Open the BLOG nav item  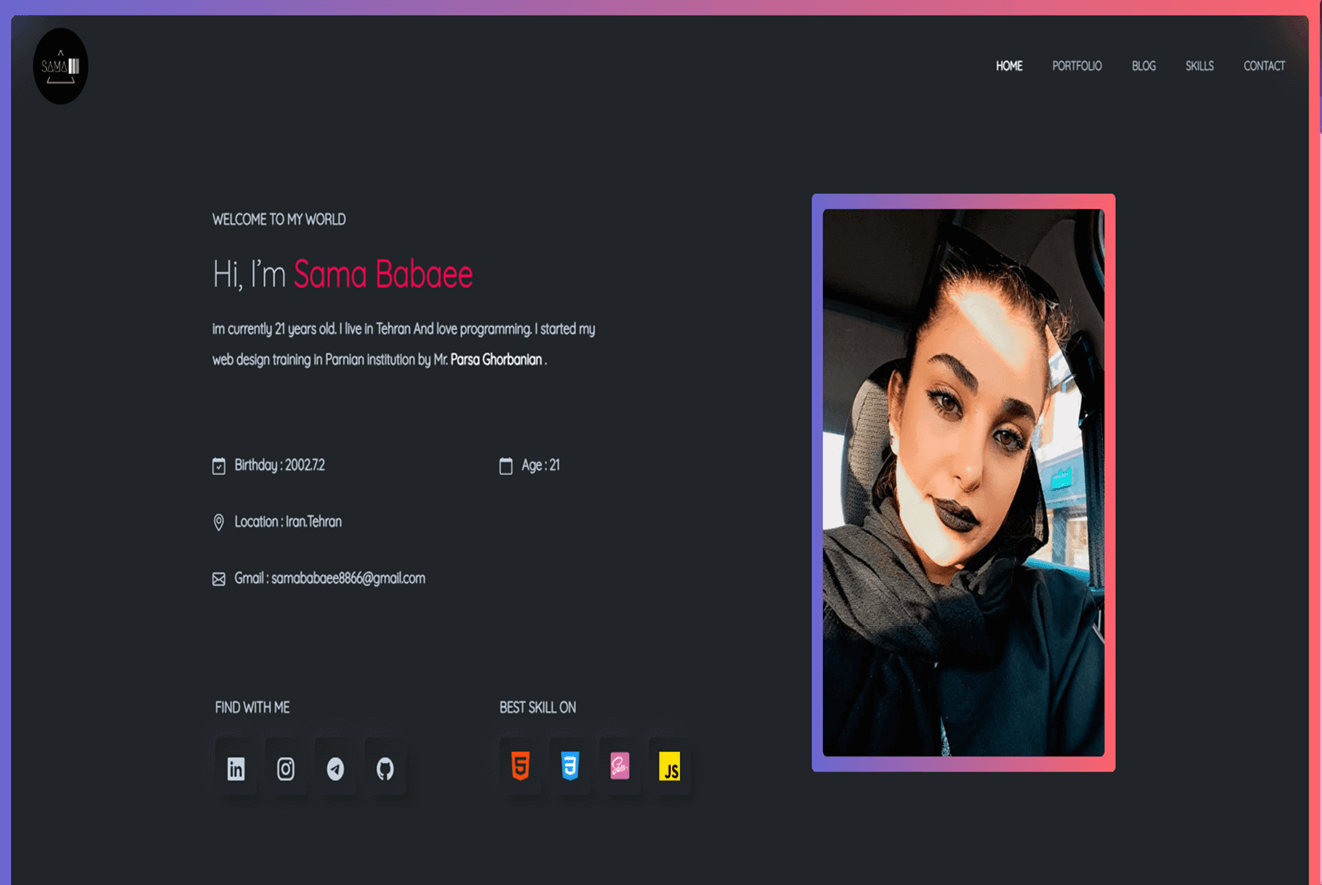coord(1144,66)
